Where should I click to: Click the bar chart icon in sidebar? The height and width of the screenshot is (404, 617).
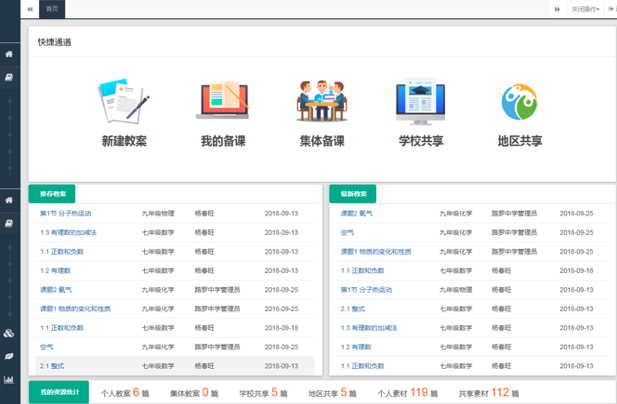point(9,380)
